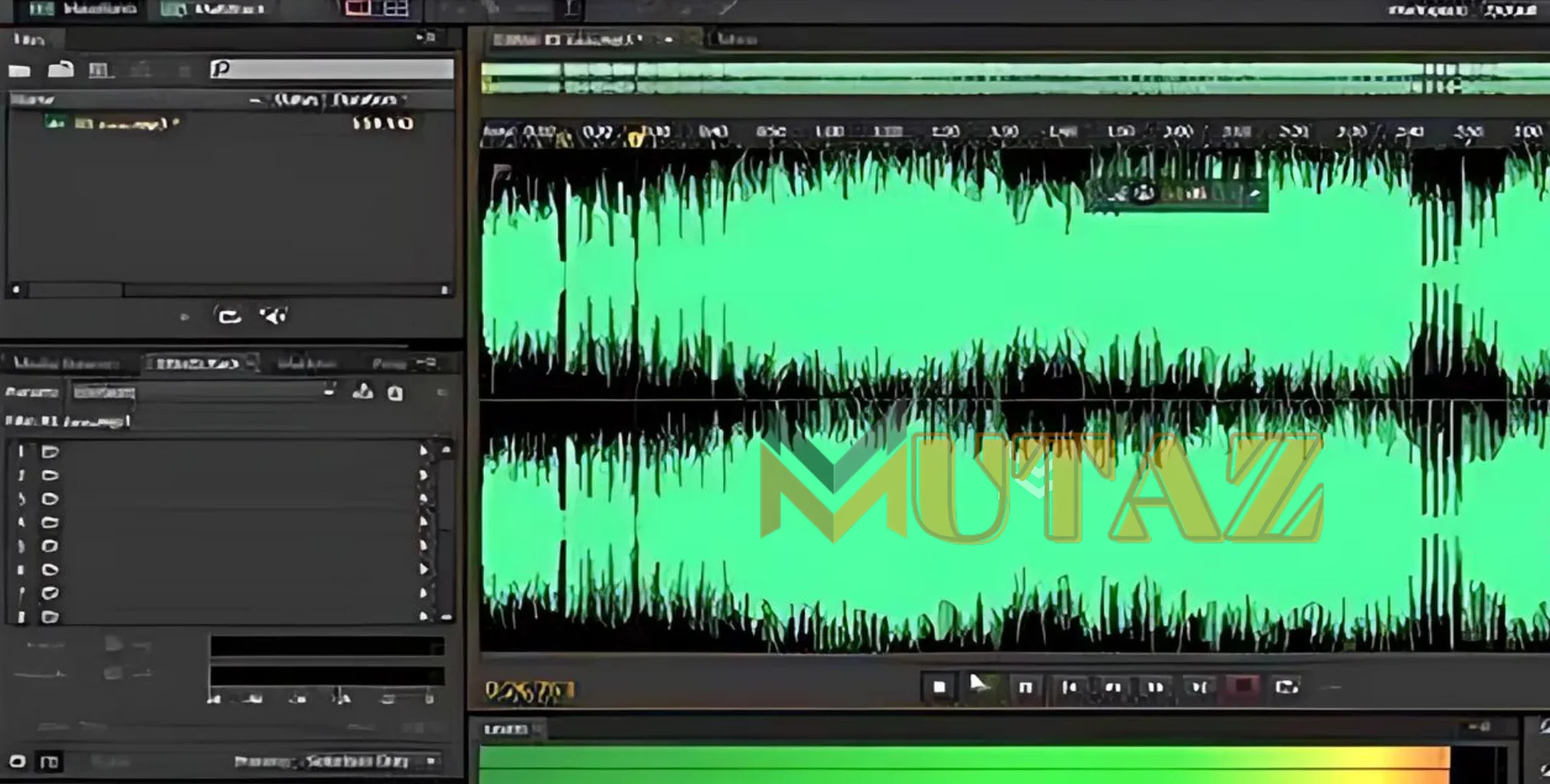Open the Properties tab
This screenshot has height=784, width=1550.
[x=390, y=363]
